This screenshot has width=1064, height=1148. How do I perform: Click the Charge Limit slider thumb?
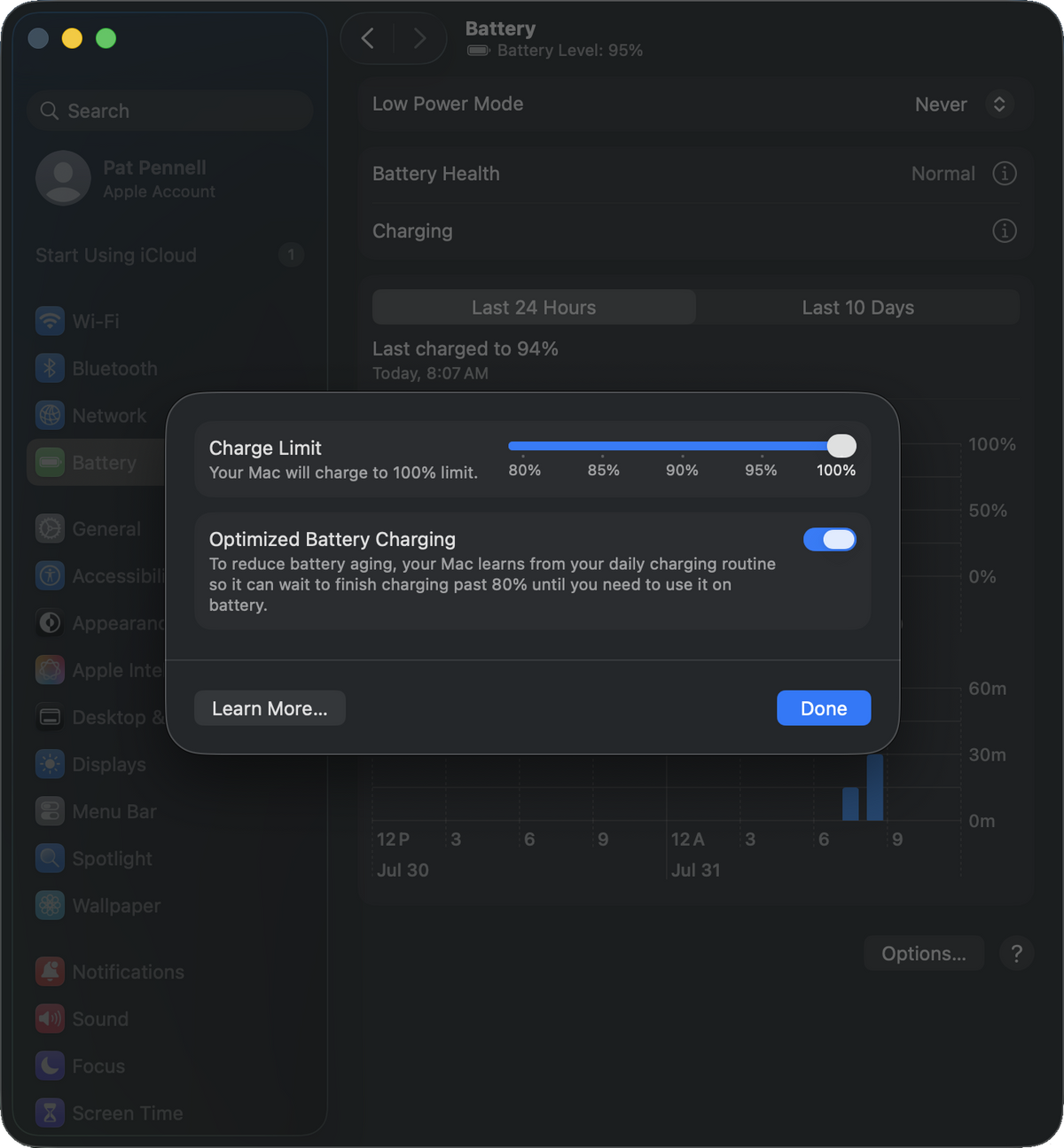pos(841,446)
